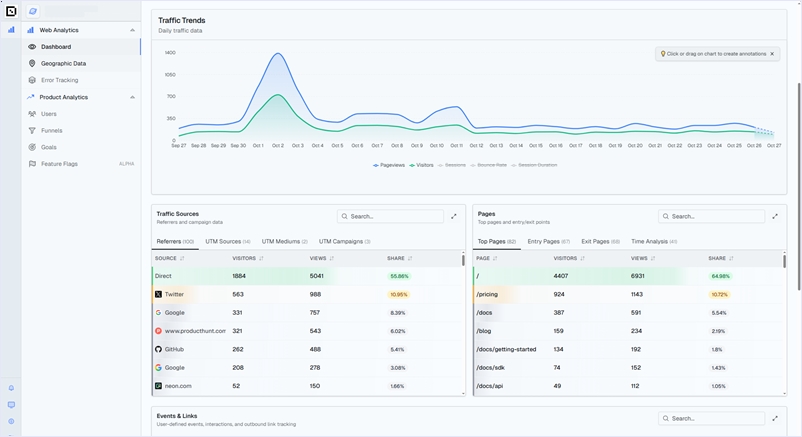Expand the Traffic Sources panel to fullscreen
Image resolution: width=802 pixels, height=437 pixels.
[x=454, y=216]
